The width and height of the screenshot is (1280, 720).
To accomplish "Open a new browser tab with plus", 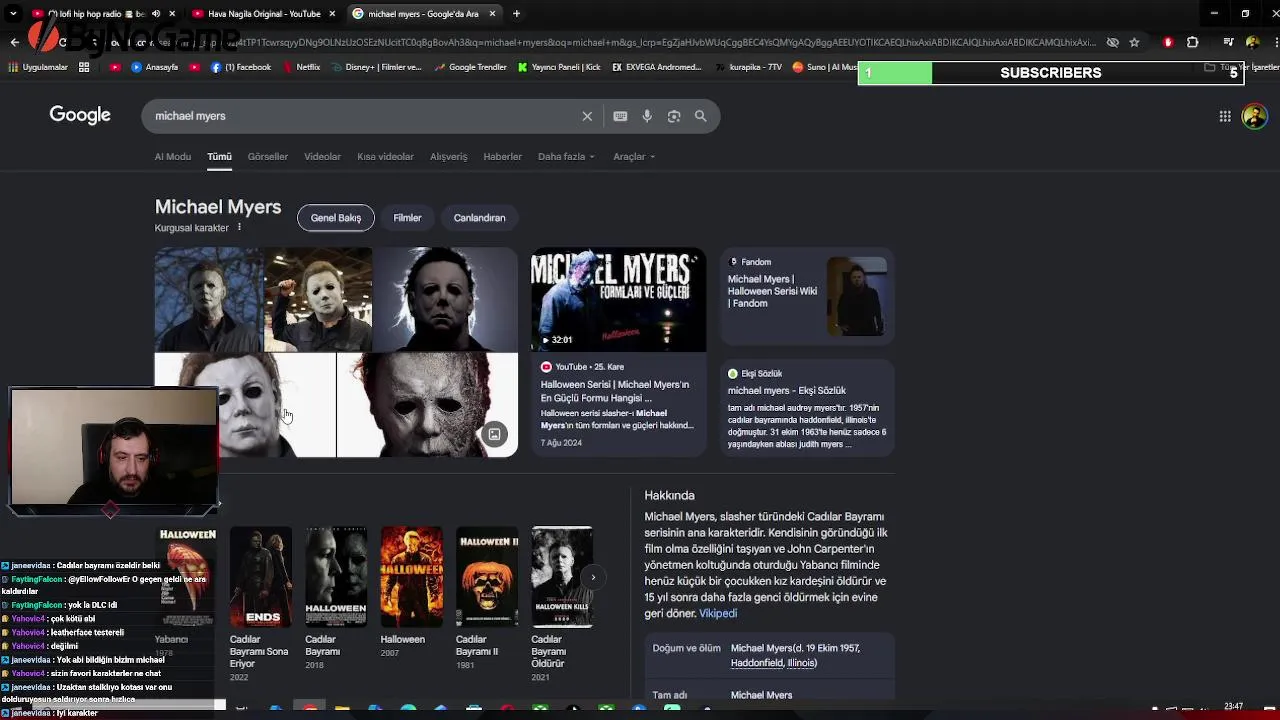I will 516,14.
